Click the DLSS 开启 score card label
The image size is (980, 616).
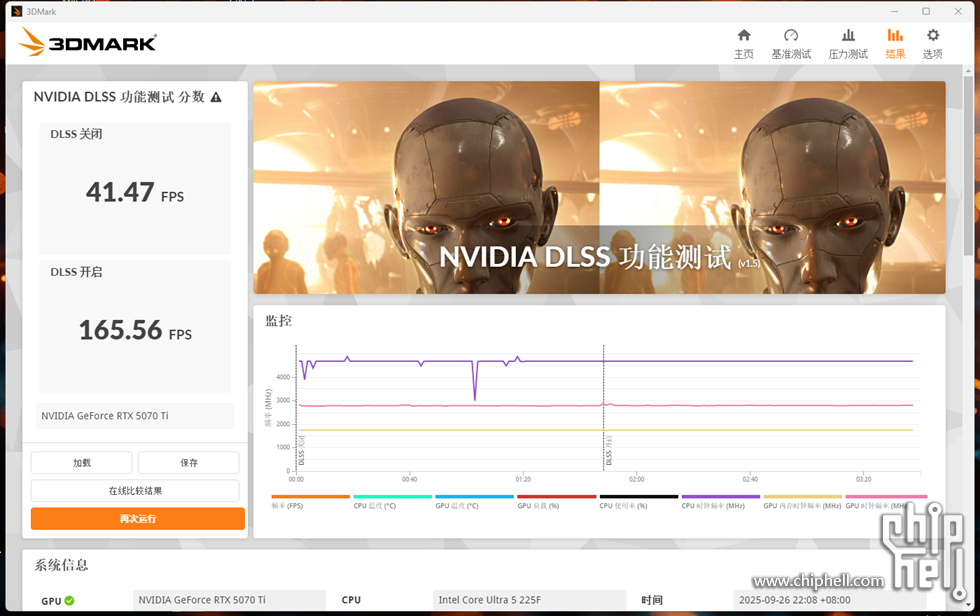(76, 272)
